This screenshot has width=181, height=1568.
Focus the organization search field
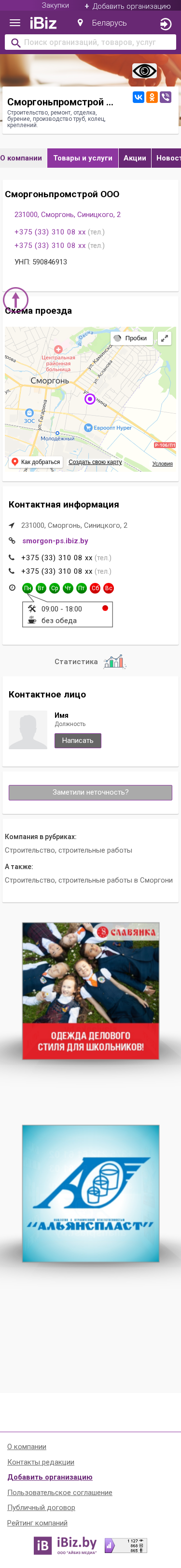click(91, 43)
